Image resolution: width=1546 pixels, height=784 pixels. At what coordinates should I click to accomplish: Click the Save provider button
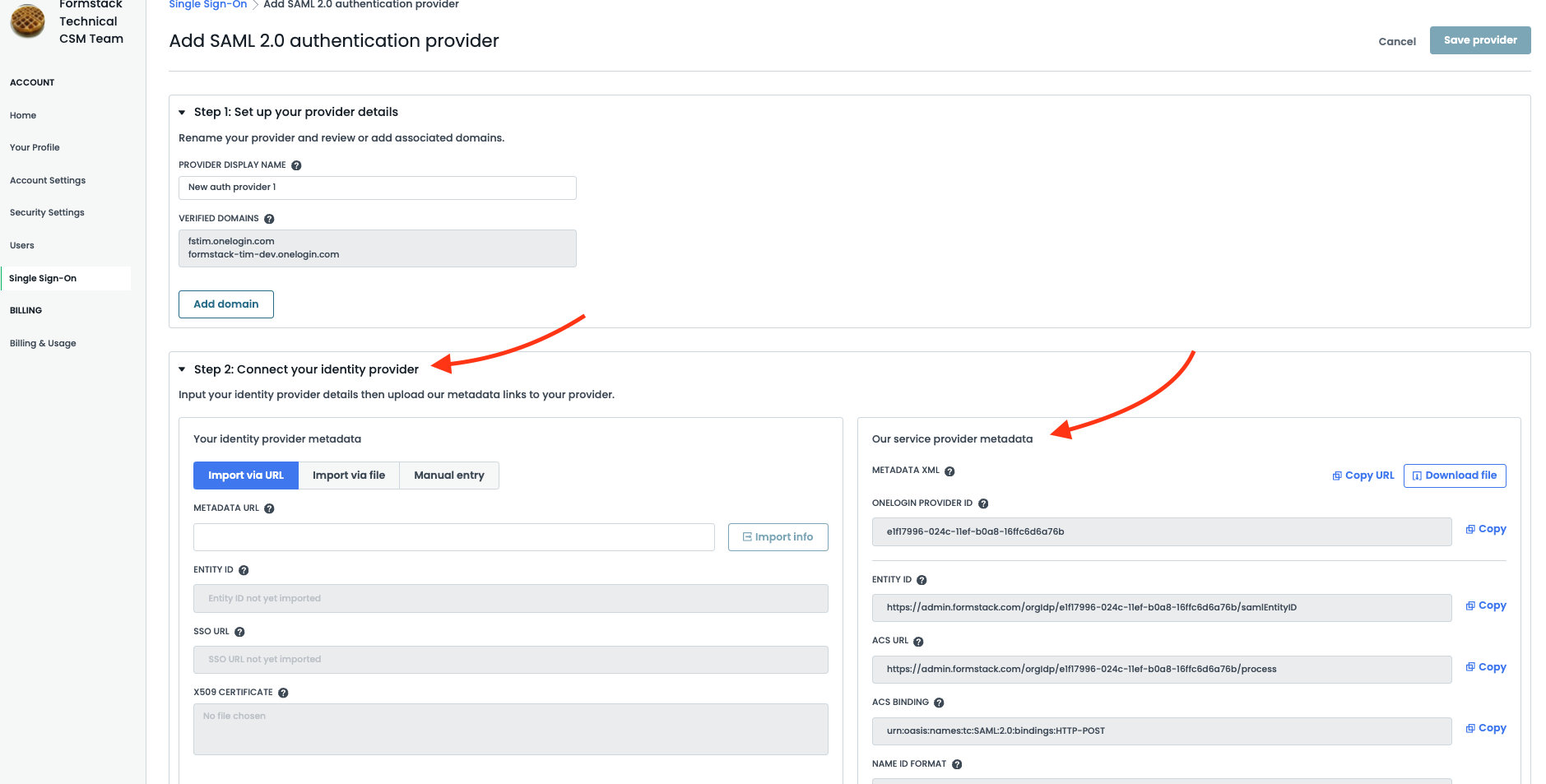(1479, 39)
